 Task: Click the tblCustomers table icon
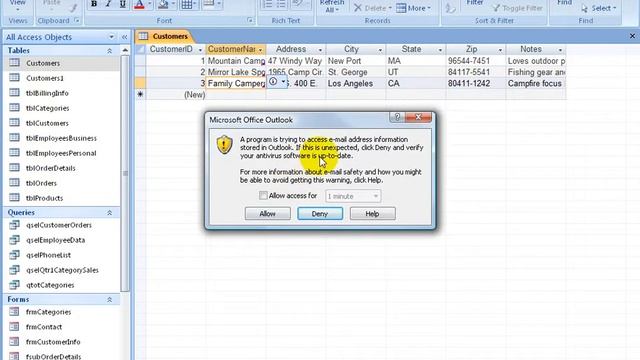(14, 122)
